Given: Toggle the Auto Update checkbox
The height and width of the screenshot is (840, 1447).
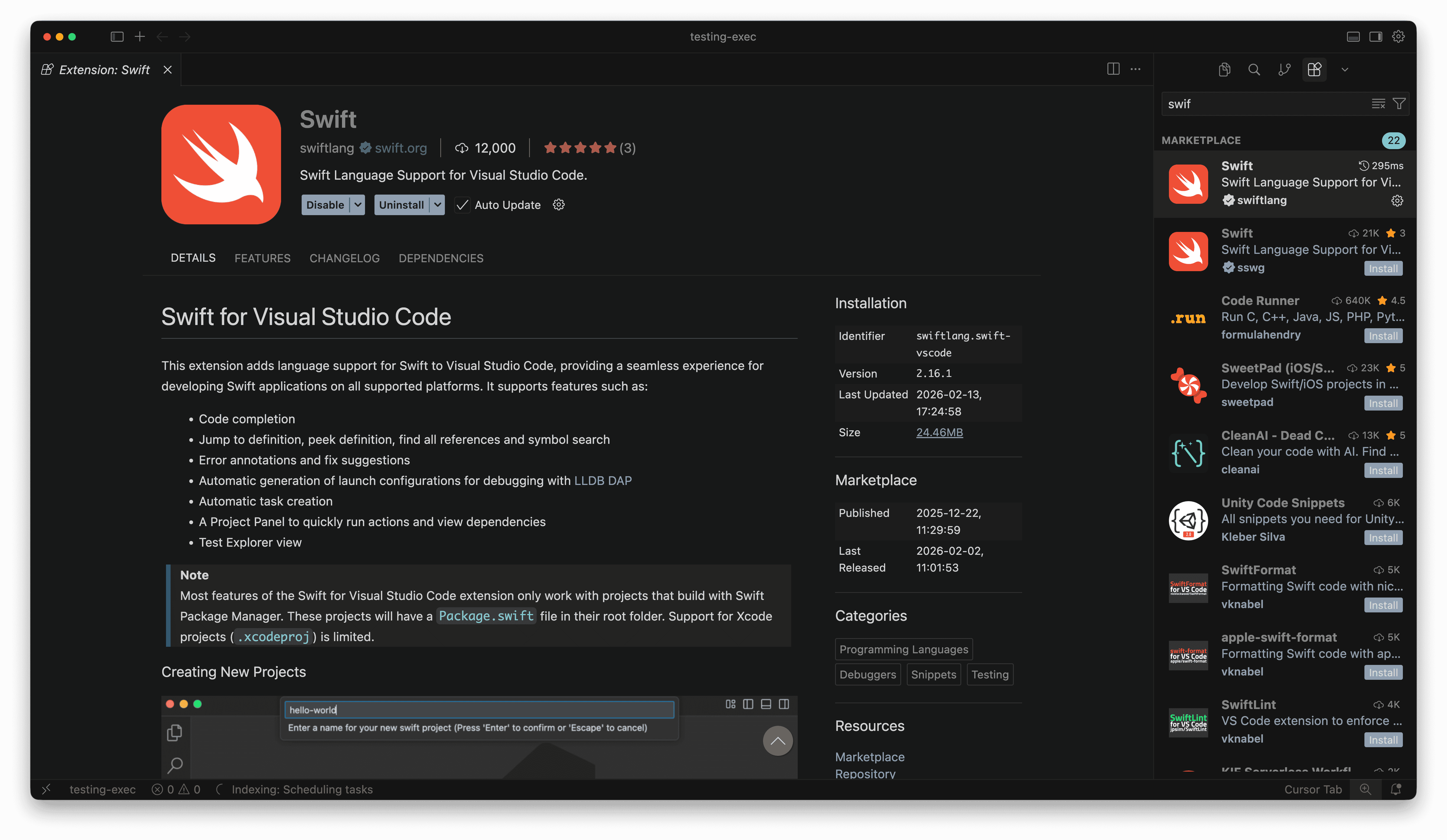Looking at the screenshot, I should pyautogui.click(x=462, y=205).
